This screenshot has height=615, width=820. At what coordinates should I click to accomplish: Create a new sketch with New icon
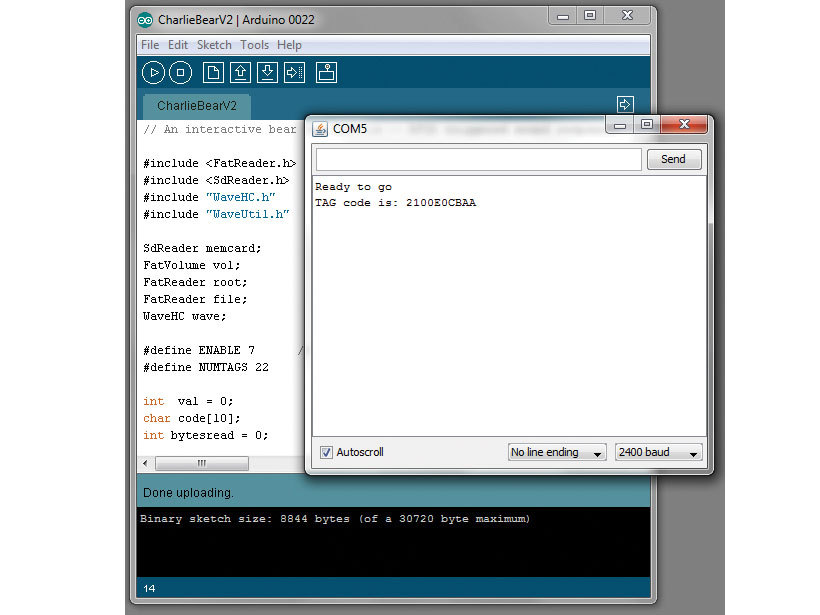pos(213,73)
